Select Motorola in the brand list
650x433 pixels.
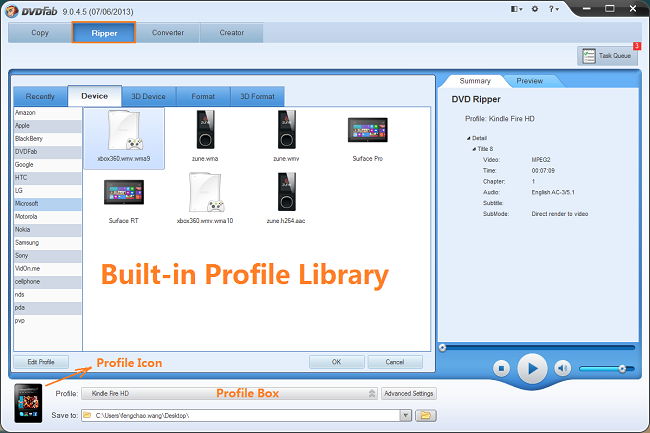48,217
